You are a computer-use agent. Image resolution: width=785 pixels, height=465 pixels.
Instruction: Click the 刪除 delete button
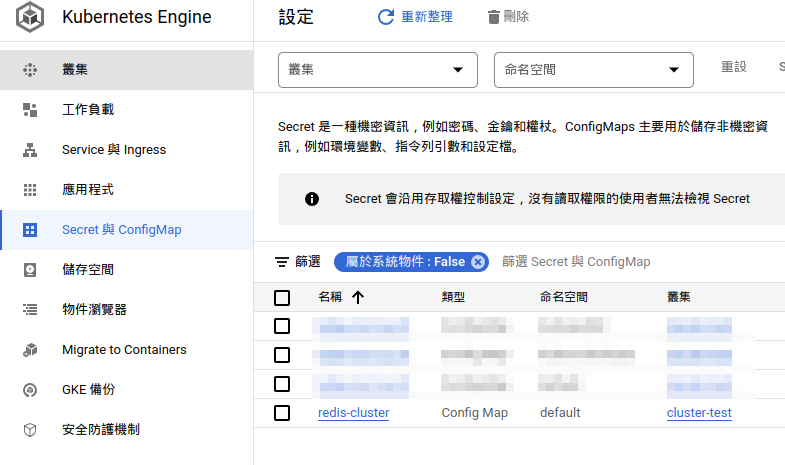click(508, 17)
